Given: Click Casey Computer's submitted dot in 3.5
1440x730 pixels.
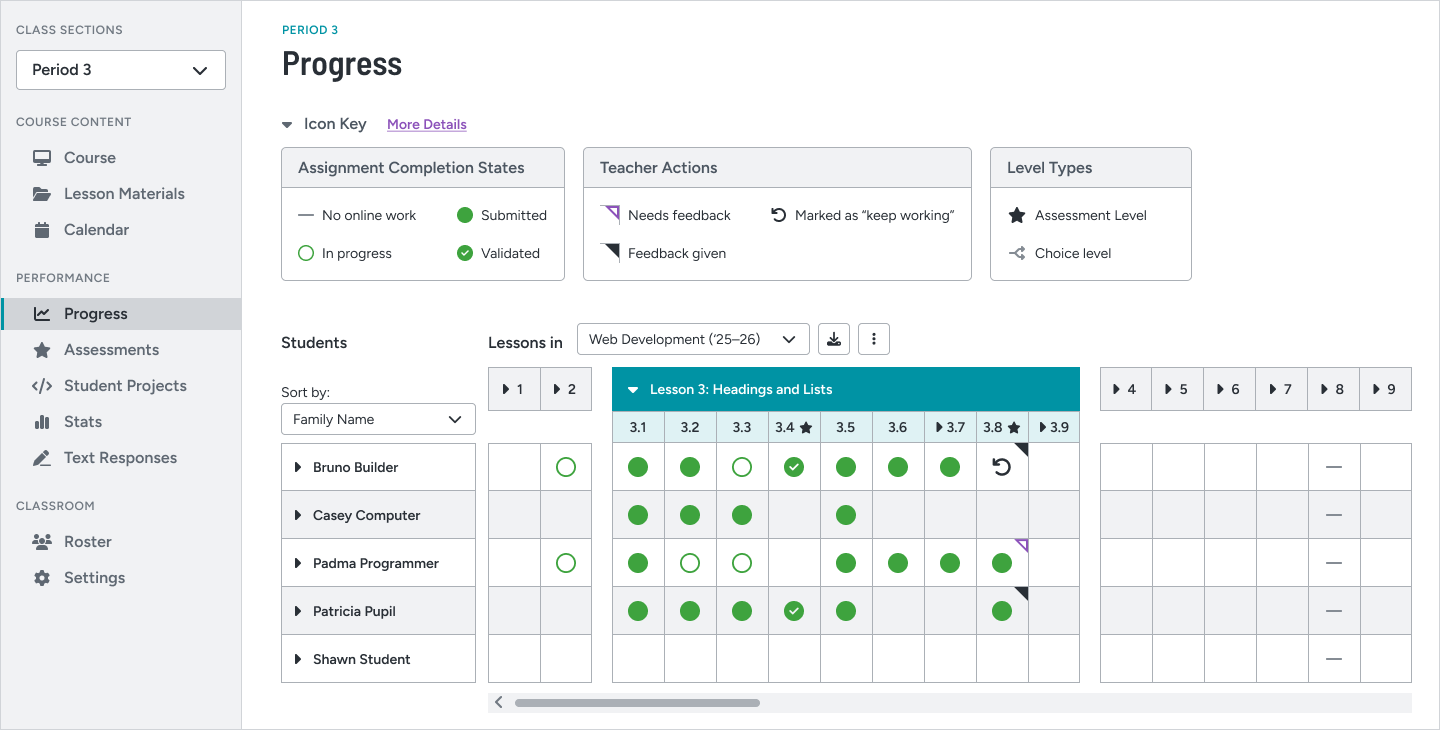Looking at the screenshot, I should (x=846, y=515).
